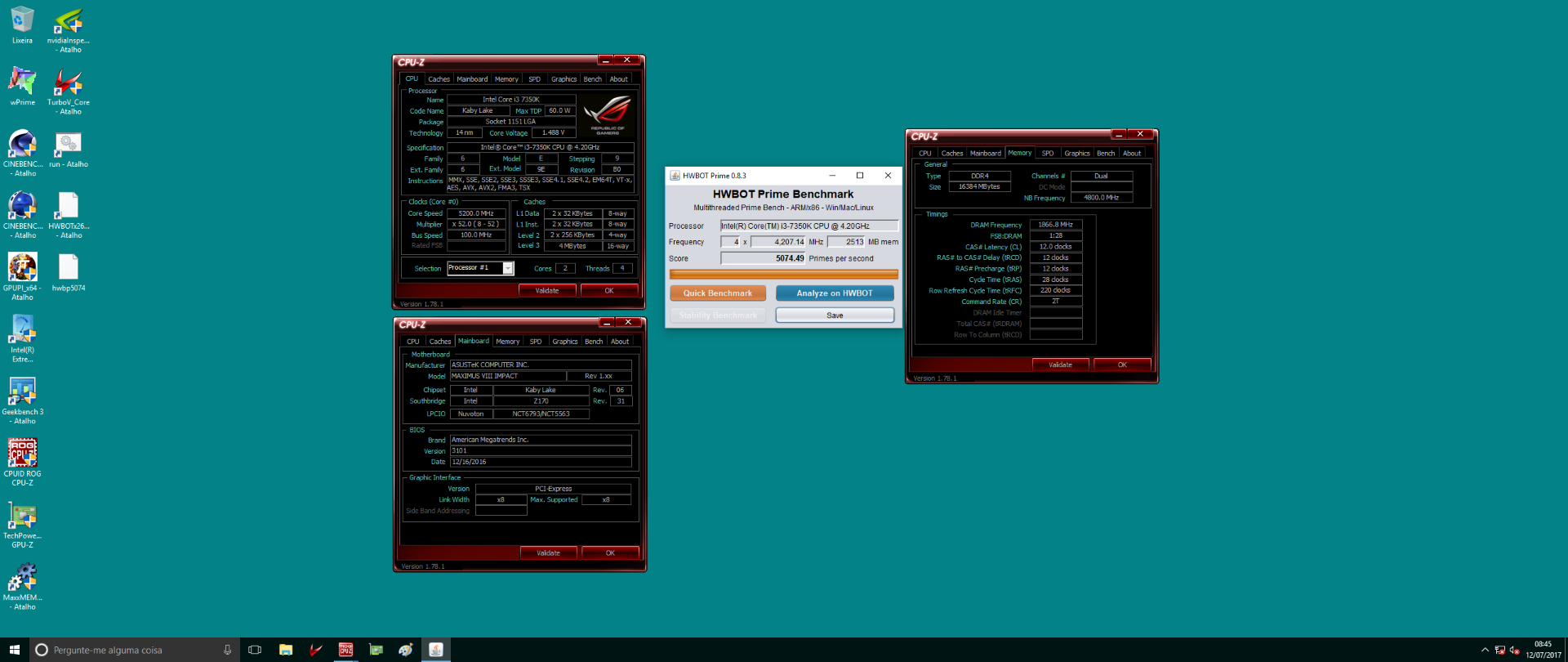Open Graphics tab in top CPU-Z window

pos(563,79)
